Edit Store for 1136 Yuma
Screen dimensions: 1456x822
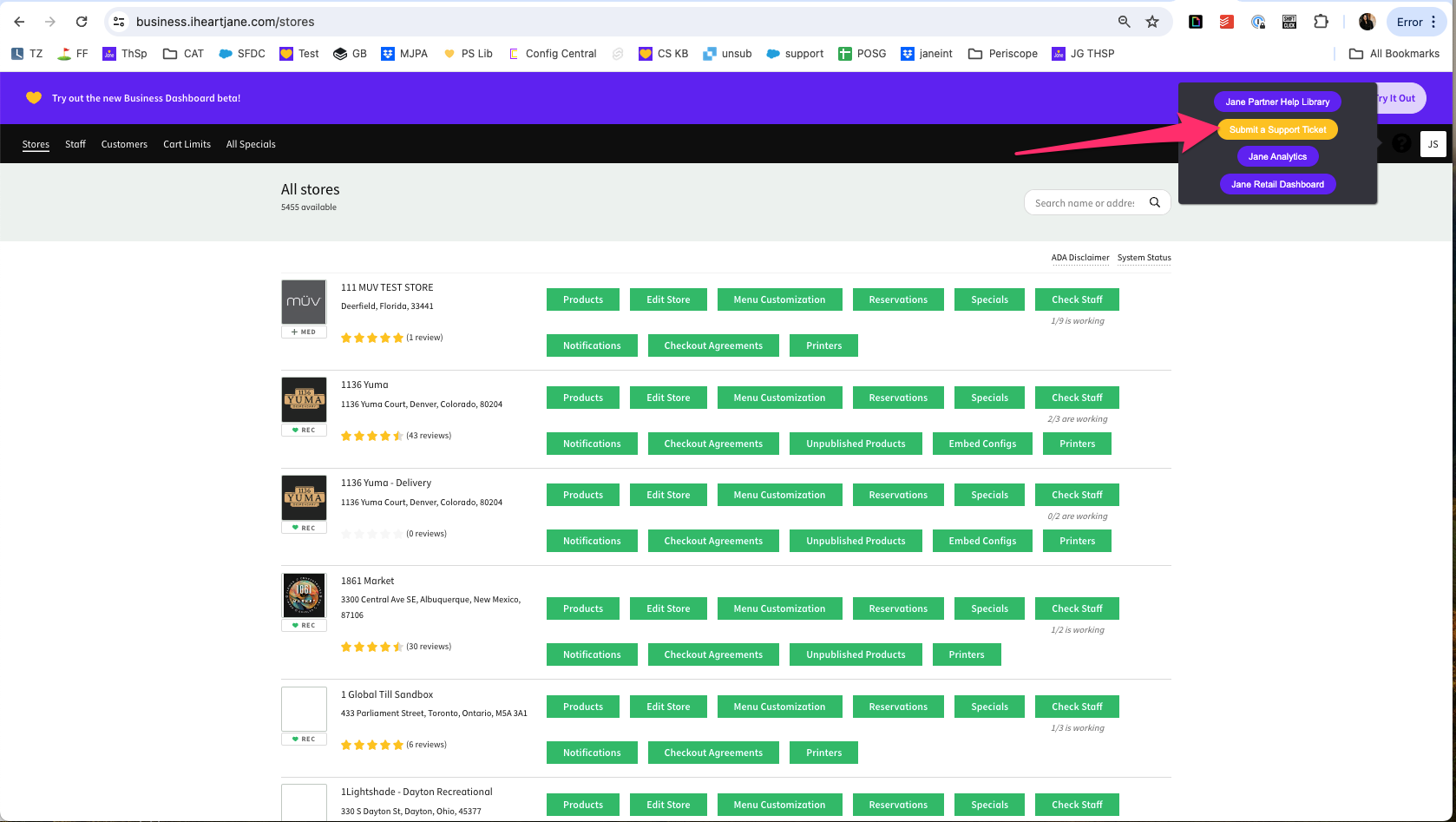tap(668, 398)
